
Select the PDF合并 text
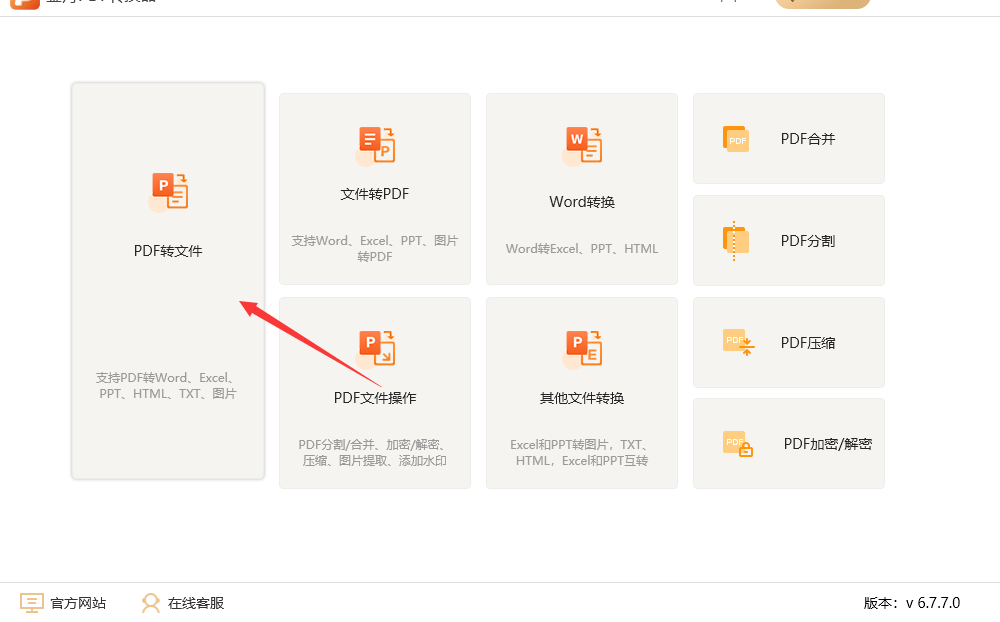coord(808,139)
